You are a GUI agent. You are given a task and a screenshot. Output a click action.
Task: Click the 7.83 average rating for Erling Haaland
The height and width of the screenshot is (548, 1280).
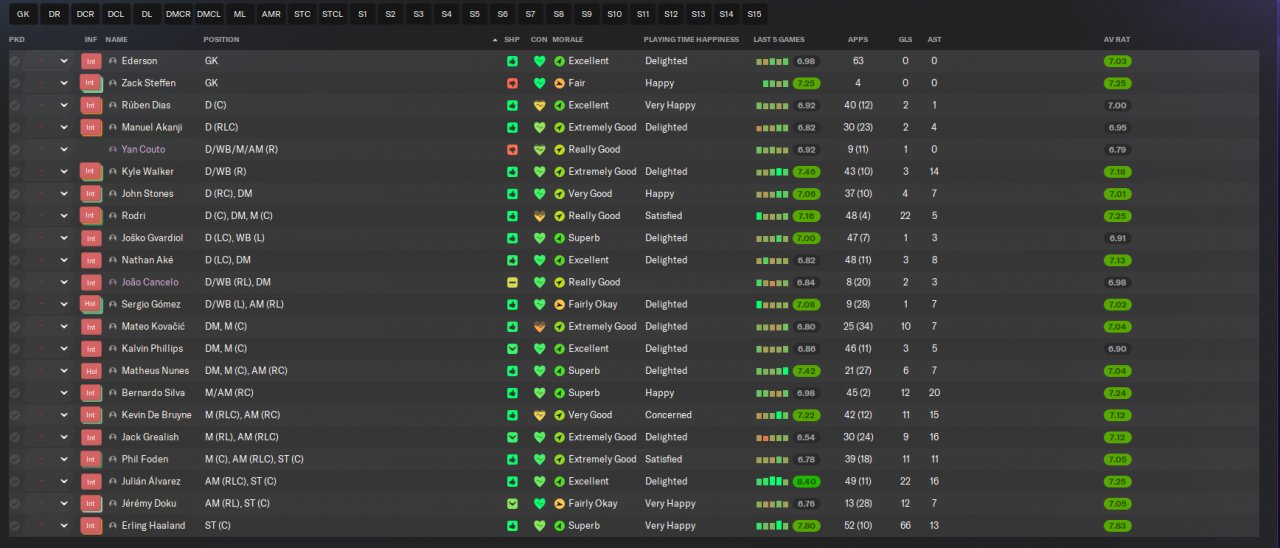click(1117, 525)
